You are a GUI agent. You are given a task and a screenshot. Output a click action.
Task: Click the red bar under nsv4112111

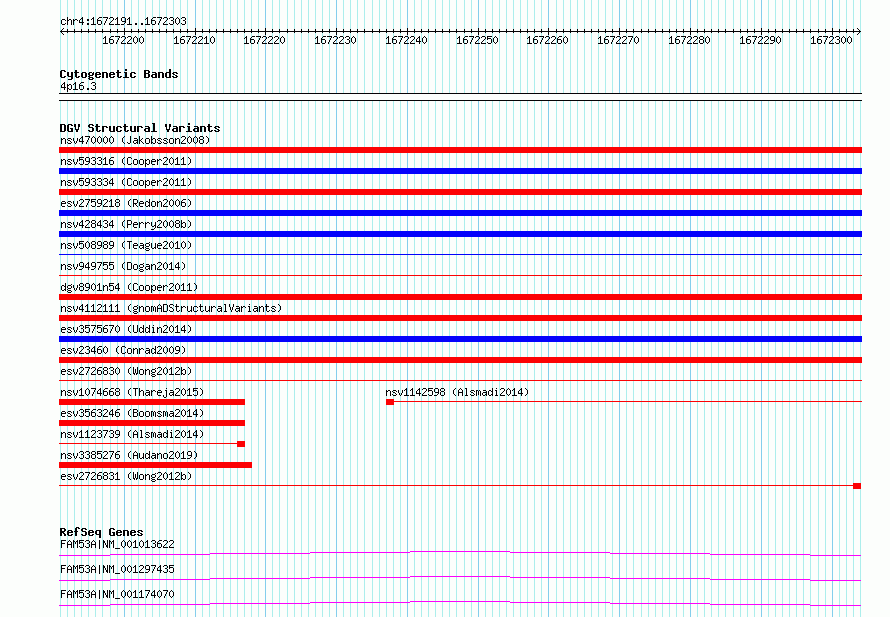(x=460, y=318)
